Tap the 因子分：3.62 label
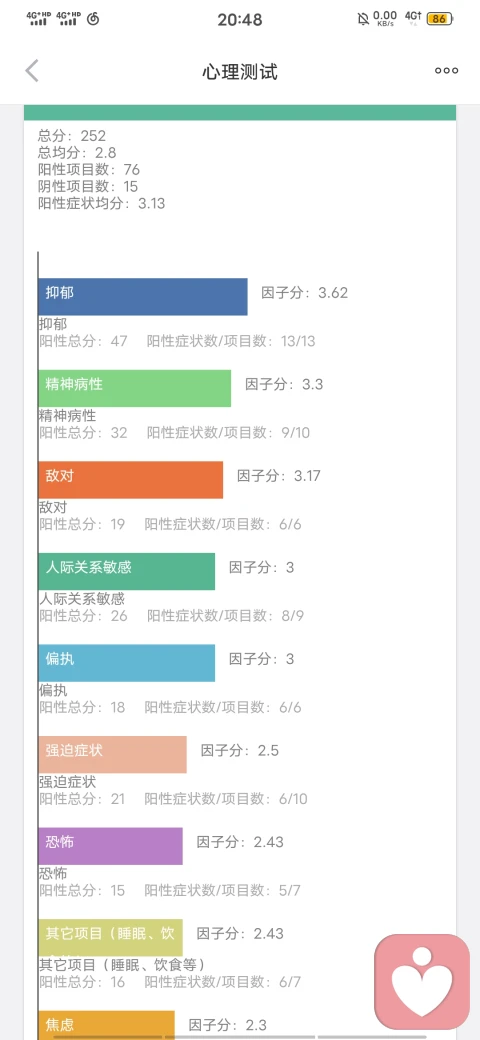Image resolution: width=480 pixels, height=1040 pixels. (x=304, y=293)
